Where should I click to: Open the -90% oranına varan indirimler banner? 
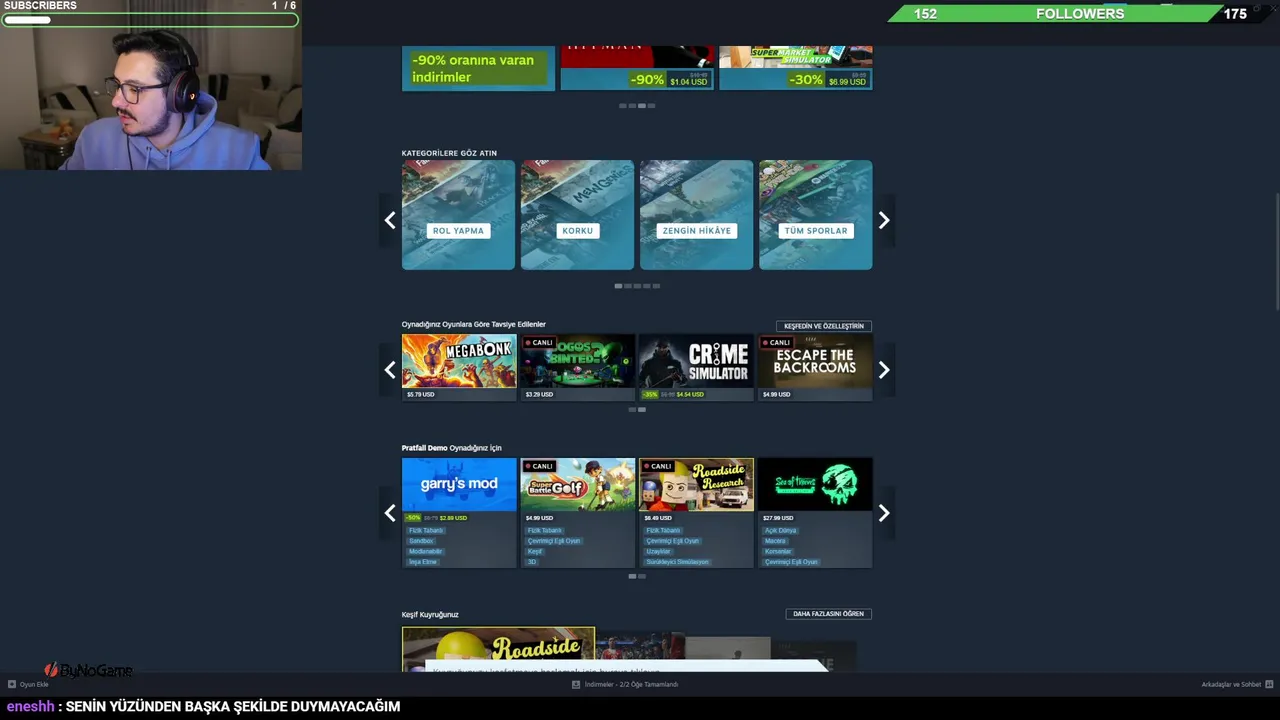(x=478, y=68)
